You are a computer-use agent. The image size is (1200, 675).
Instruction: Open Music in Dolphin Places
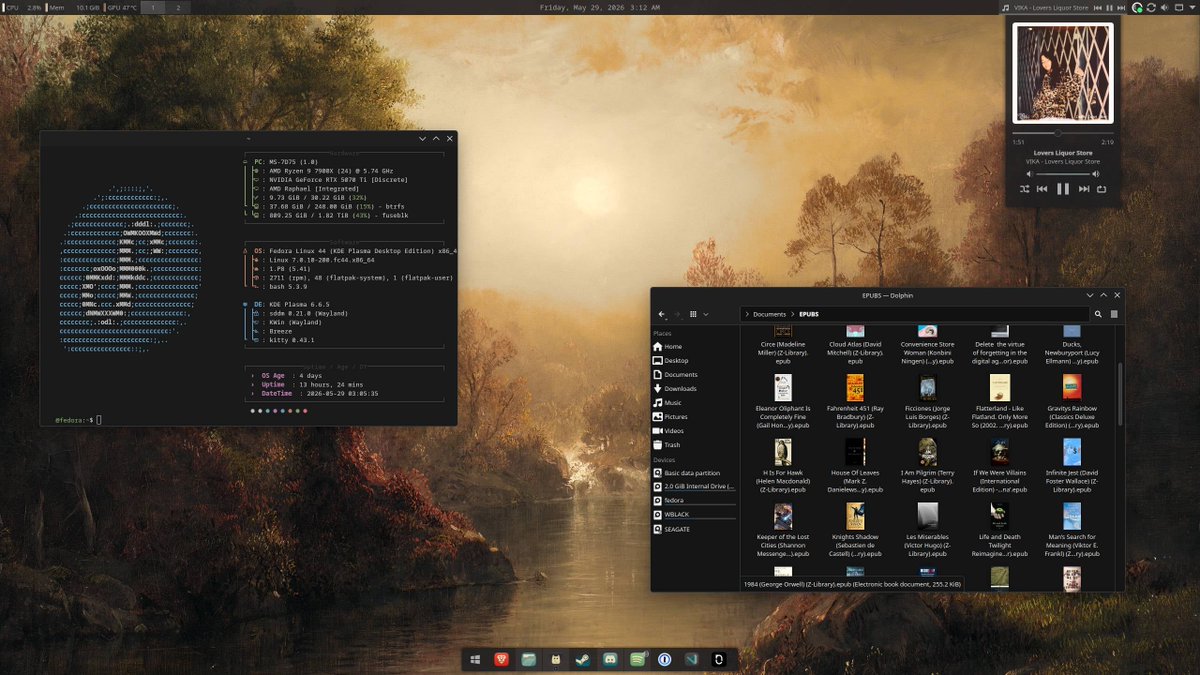(694, 403)
